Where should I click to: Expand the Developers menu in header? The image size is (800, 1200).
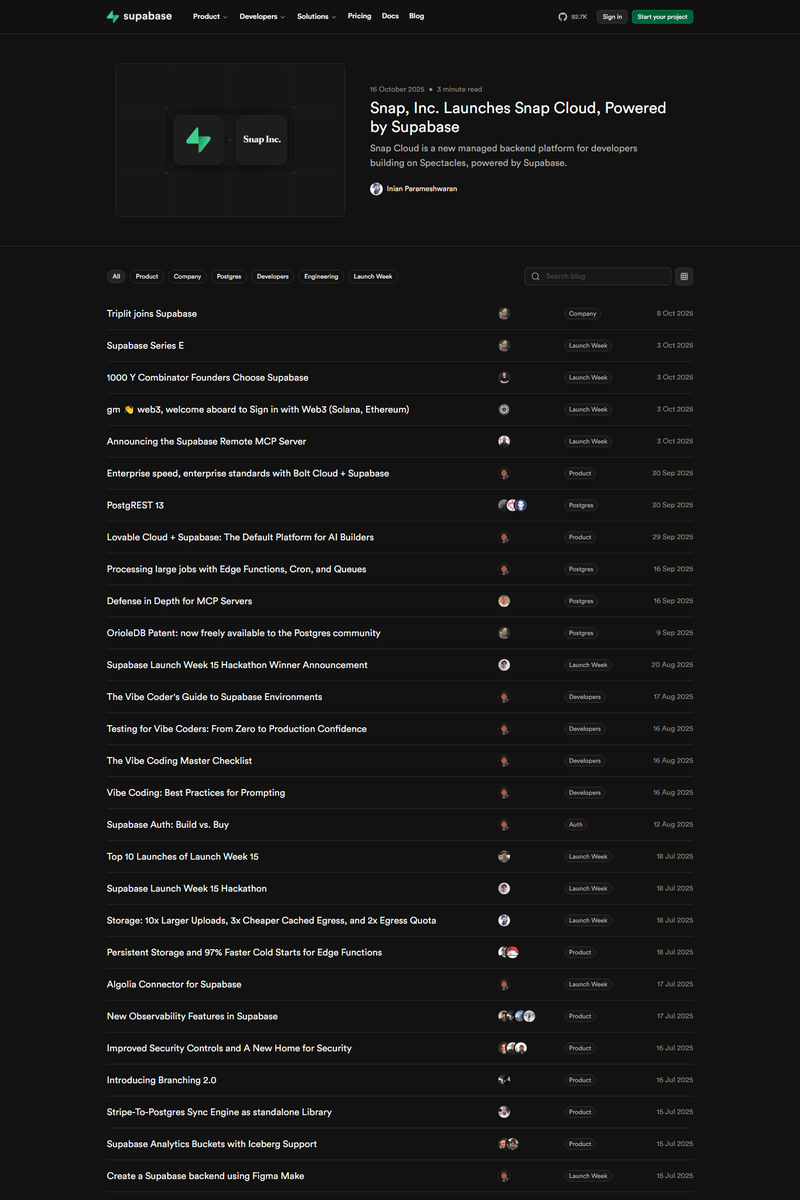[x=261, y=17]
